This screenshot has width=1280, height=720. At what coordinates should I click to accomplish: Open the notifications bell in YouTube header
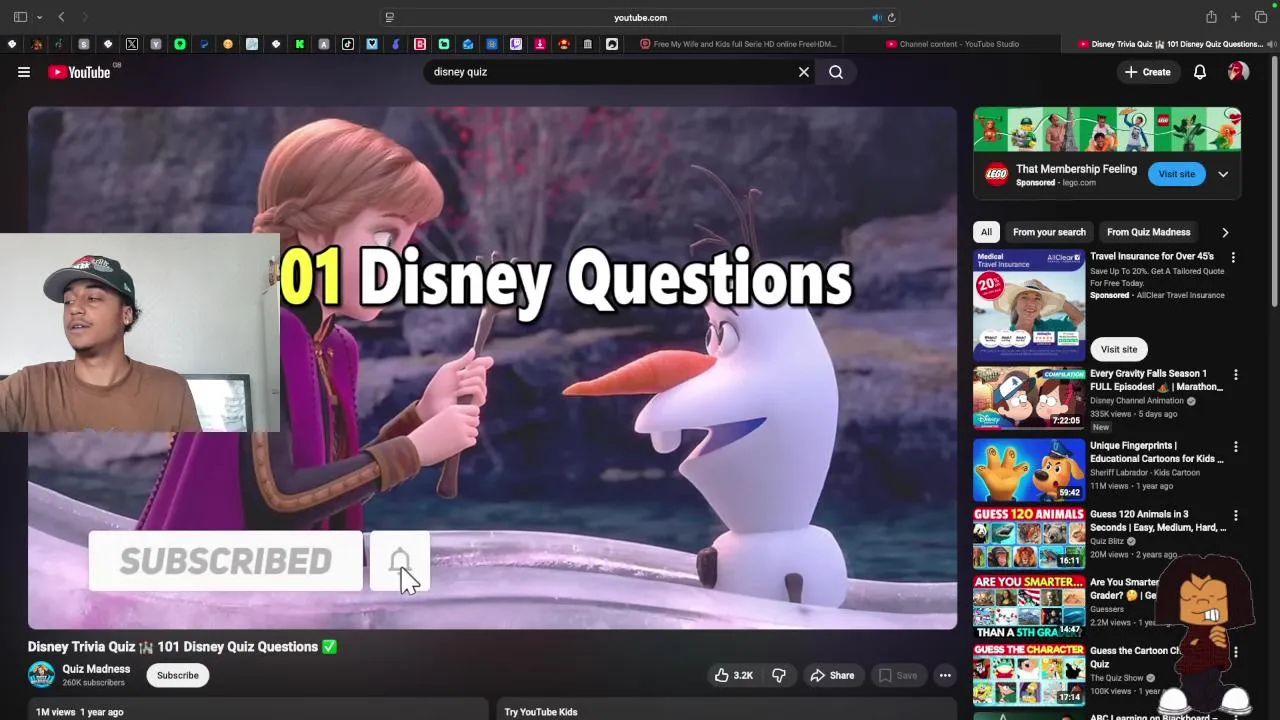(x=1200, y=72)
